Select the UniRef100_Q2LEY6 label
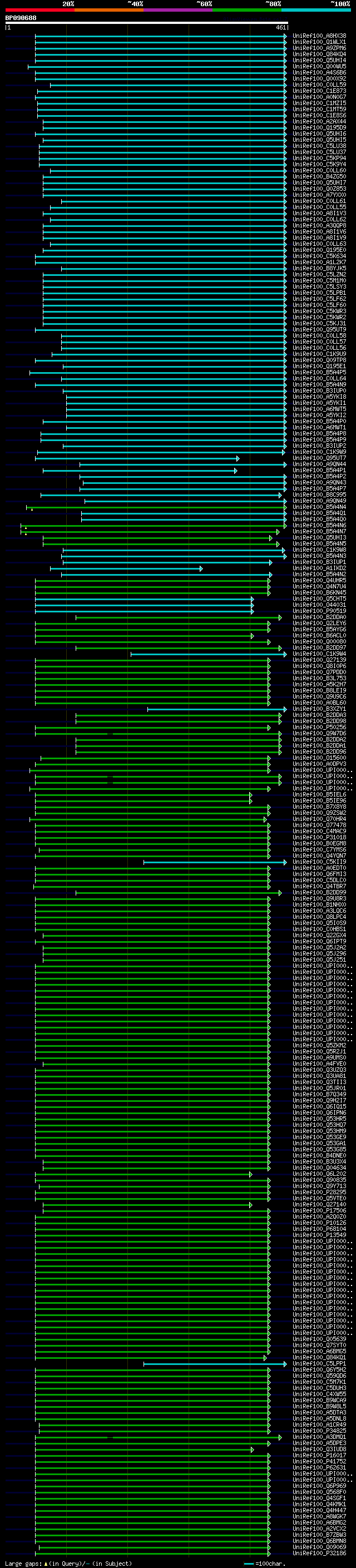 click(319, 624)
